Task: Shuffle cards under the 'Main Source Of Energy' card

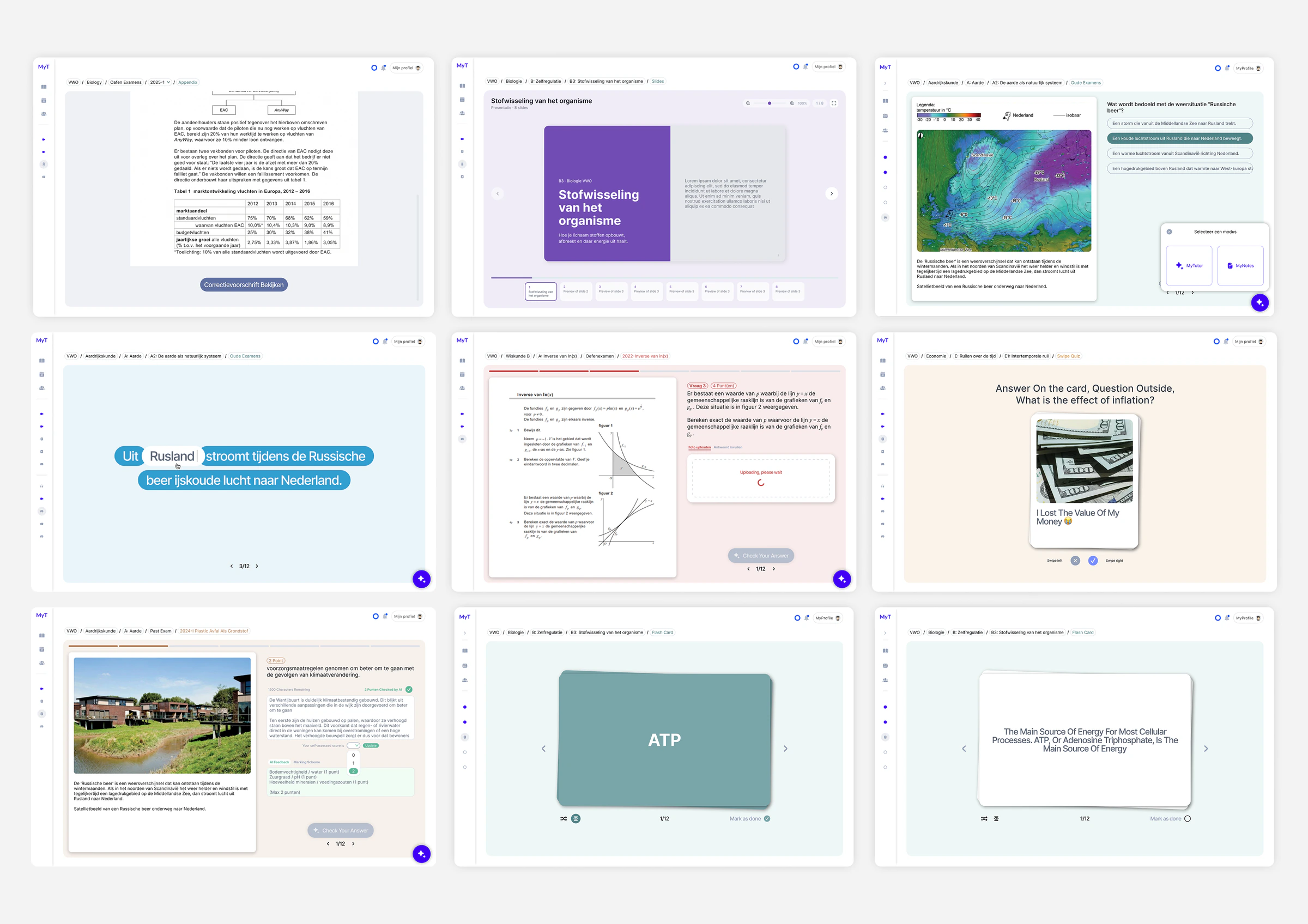Action: 984,819
